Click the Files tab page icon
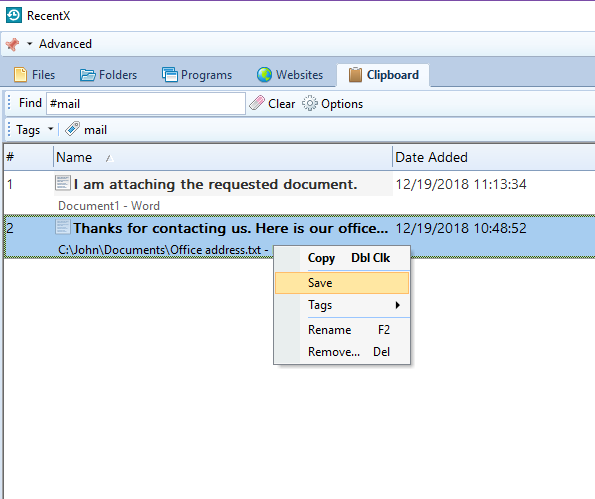 coord(20,75)
